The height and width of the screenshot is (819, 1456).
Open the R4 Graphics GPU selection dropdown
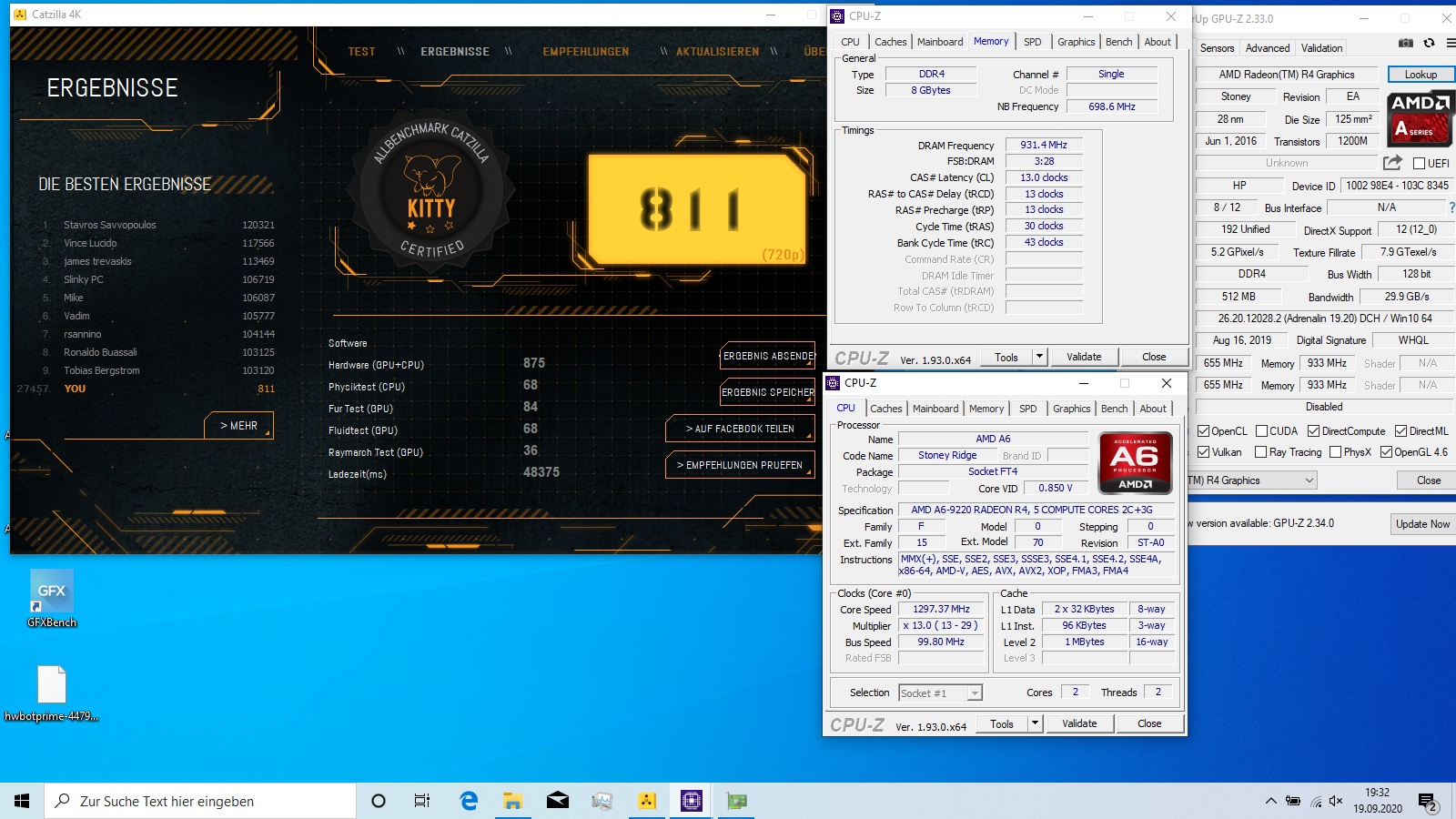click(x=1309, y=480)
